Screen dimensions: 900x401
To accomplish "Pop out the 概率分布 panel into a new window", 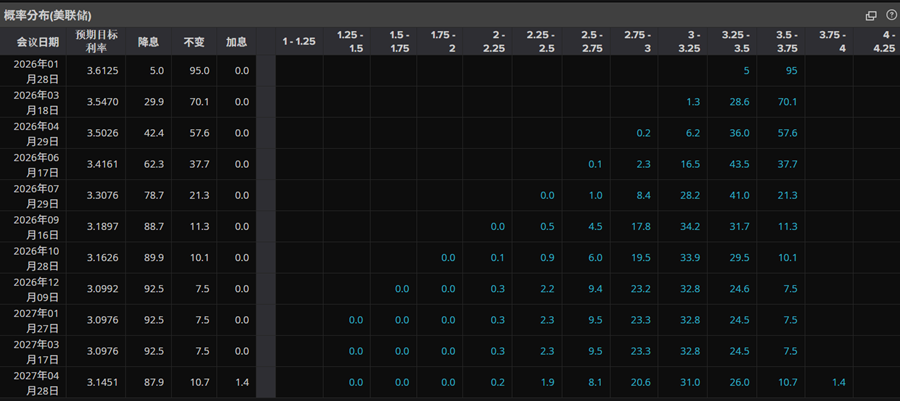I will pos(871,15).
